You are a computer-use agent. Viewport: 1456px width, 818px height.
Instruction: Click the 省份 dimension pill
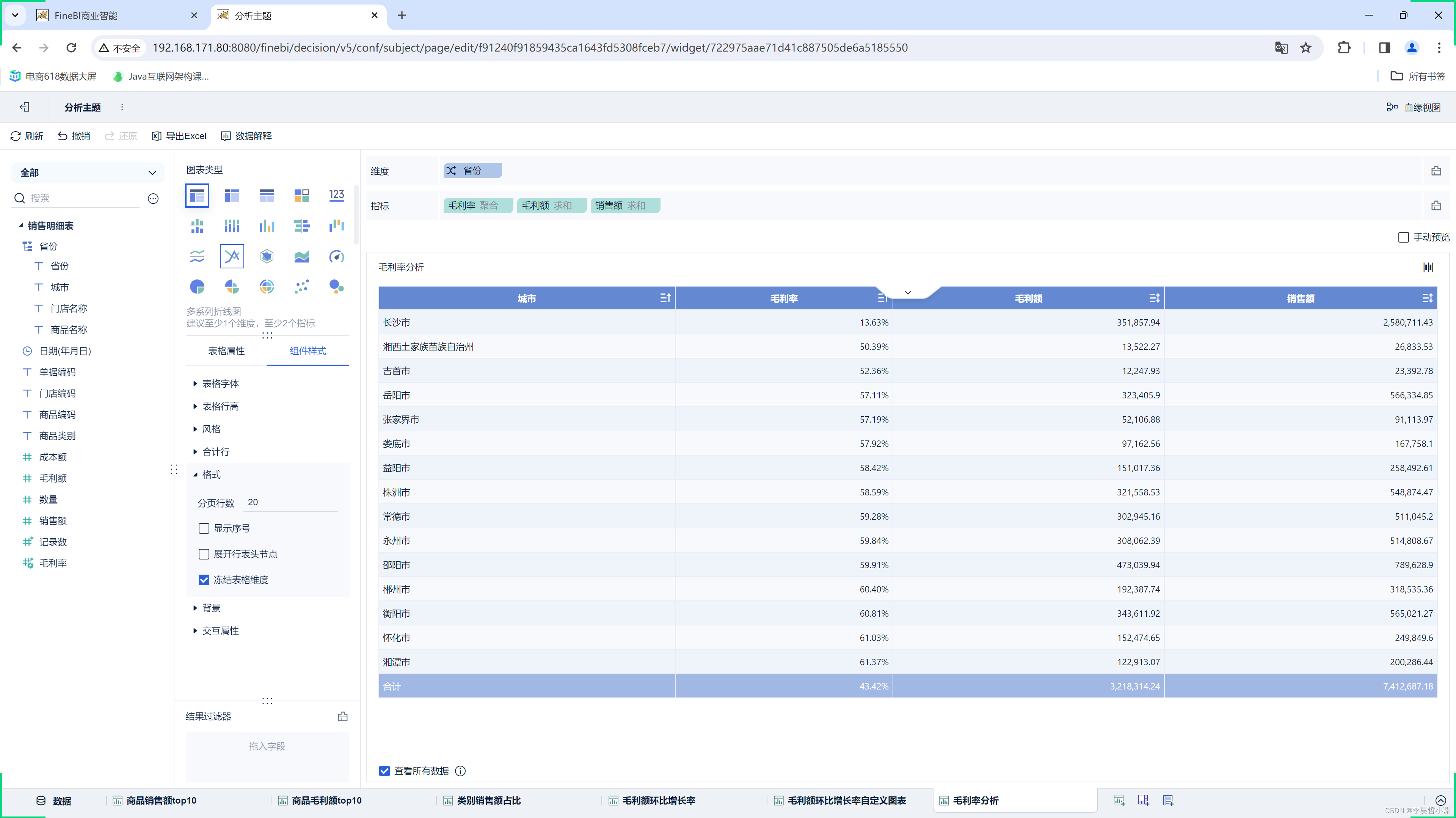pyautogui.click(x=472, y=171)
